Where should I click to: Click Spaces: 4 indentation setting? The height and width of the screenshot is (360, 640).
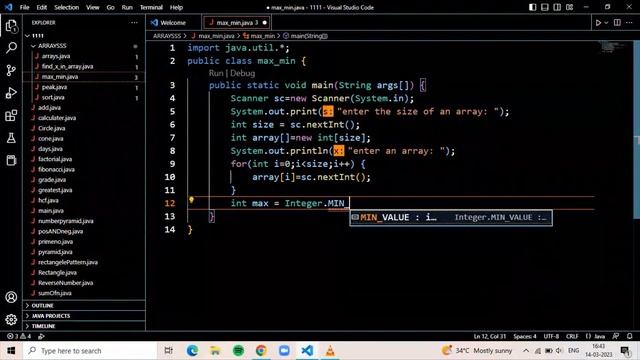point(525,336)
